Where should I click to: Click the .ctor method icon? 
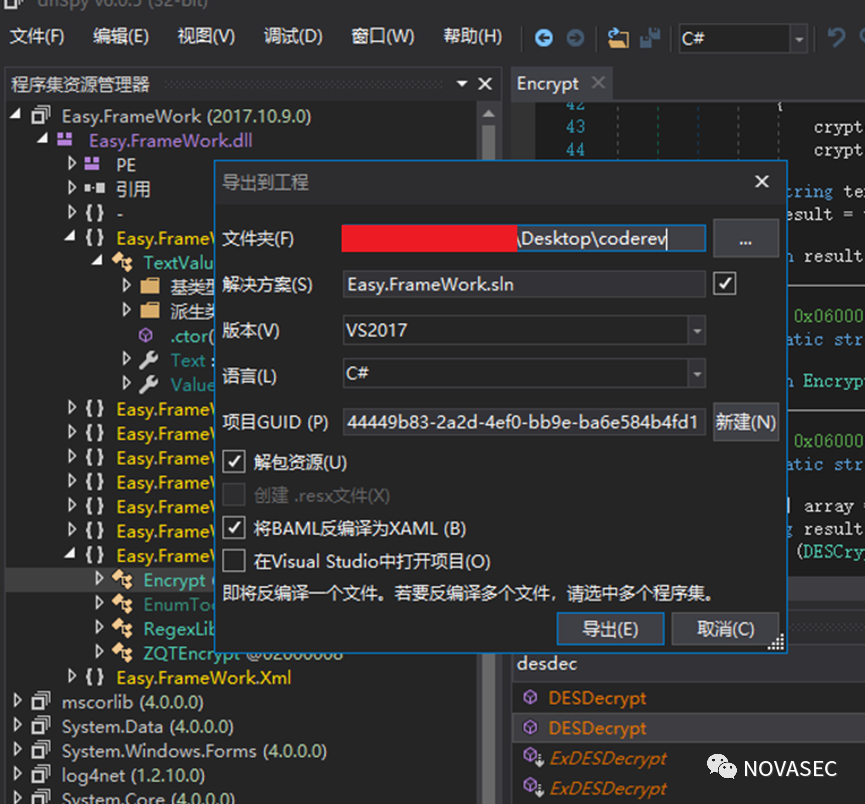tap(146, 336)
